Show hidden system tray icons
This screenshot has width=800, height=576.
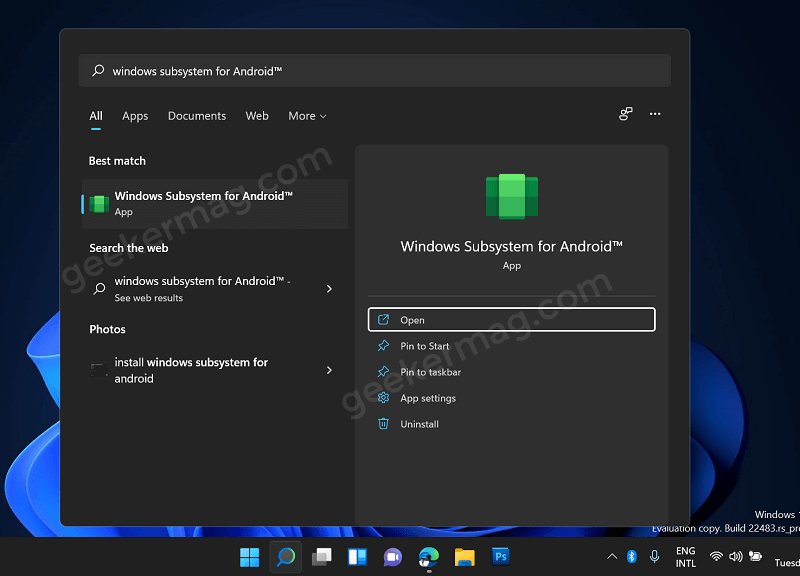click(612, 557)
